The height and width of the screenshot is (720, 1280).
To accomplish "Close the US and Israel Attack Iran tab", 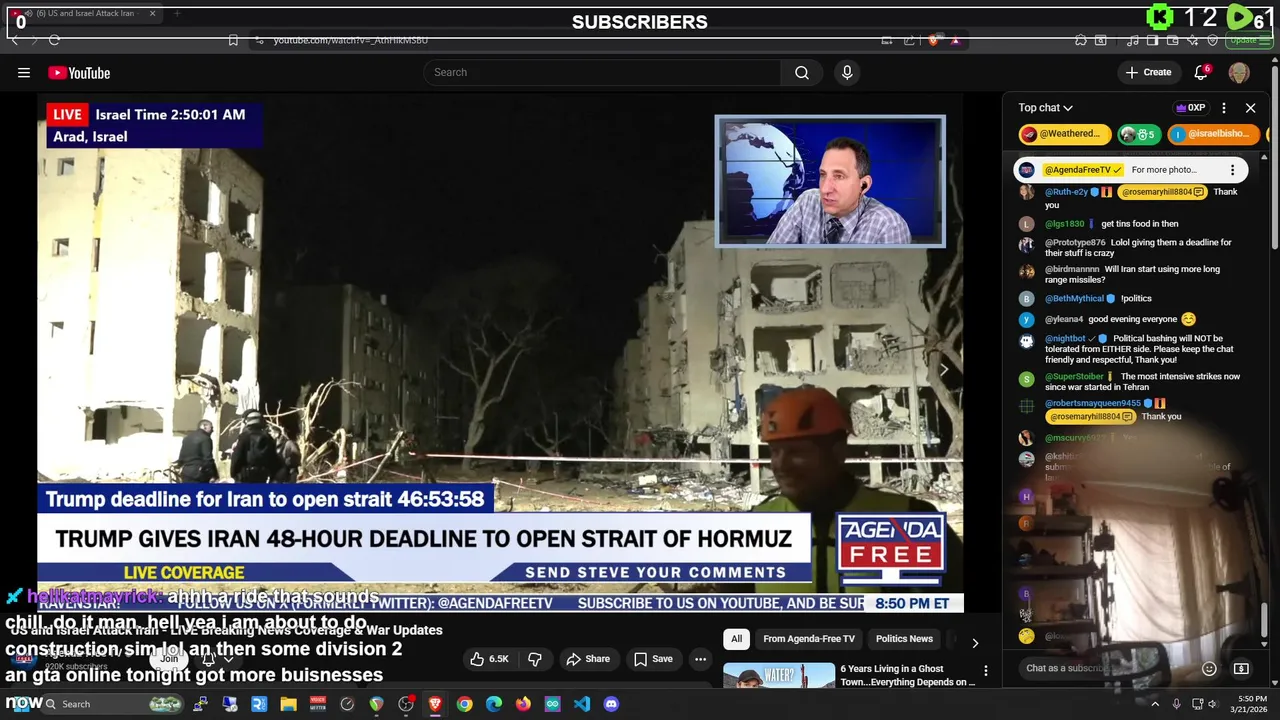I will pyautogui.click(x=152, y=14).
